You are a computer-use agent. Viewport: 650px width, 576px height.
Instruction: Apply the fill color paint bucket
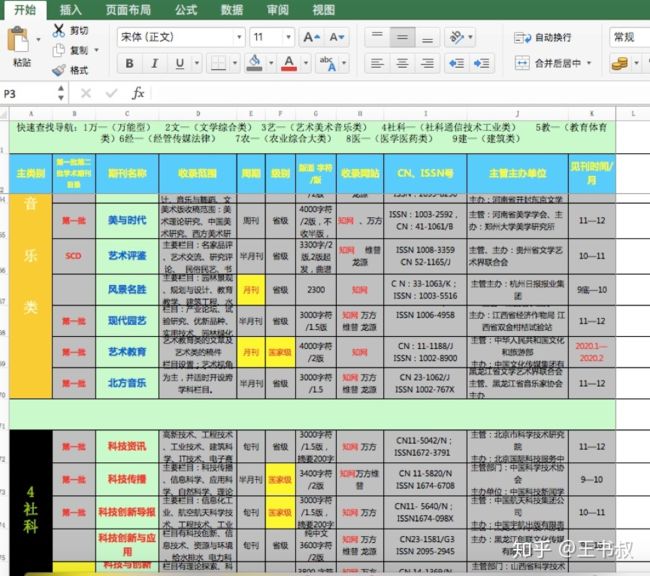[255, 63]
